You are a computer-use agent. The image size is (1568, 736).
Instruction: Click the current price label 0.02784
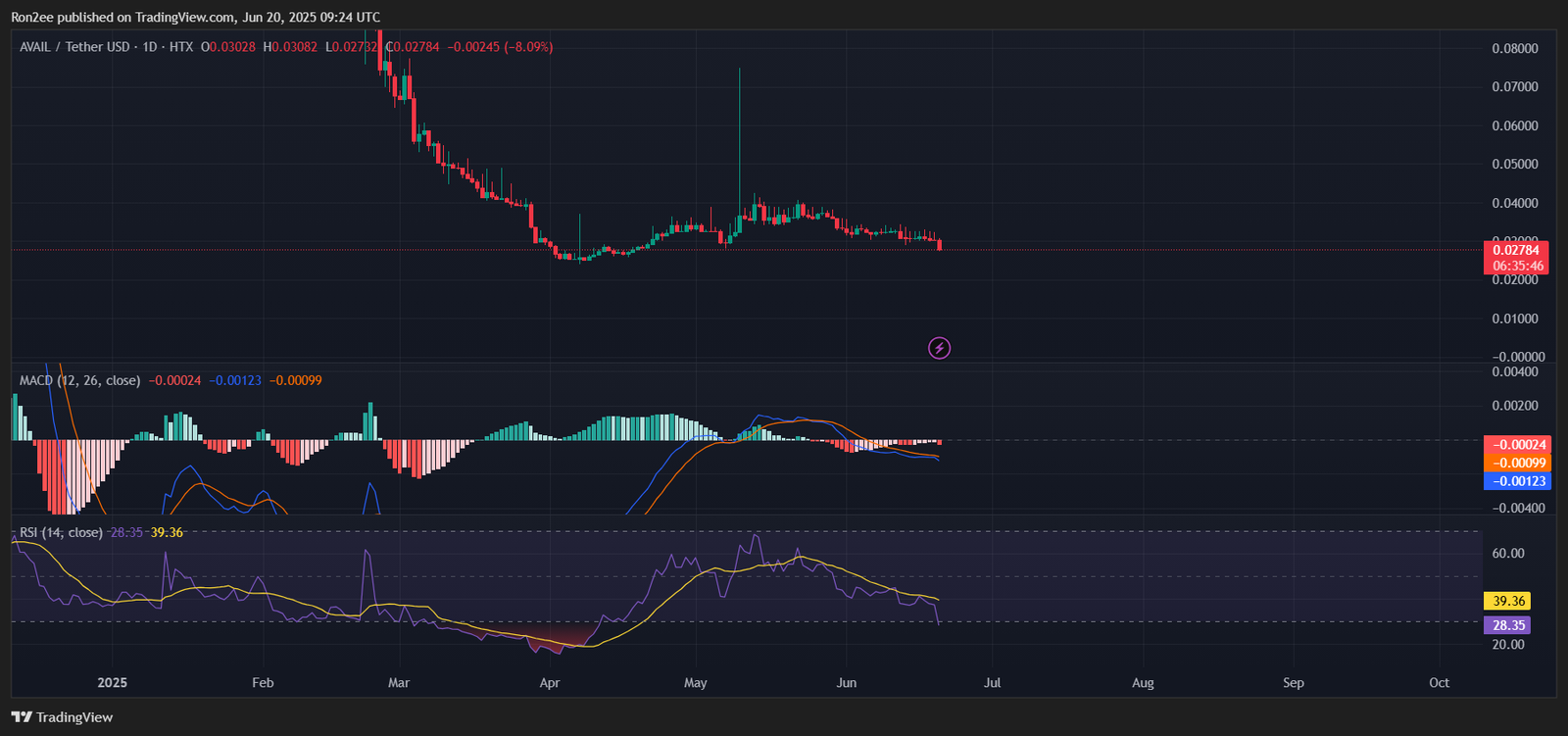(1515, 250)
